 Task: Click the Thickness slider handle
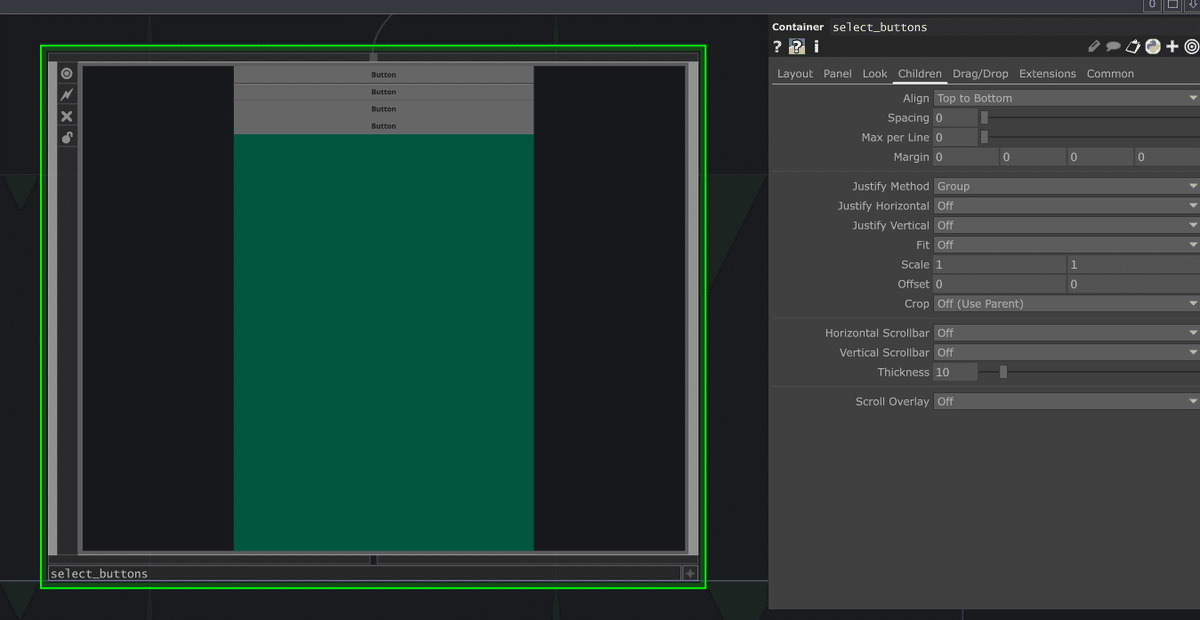(1003, 372)
